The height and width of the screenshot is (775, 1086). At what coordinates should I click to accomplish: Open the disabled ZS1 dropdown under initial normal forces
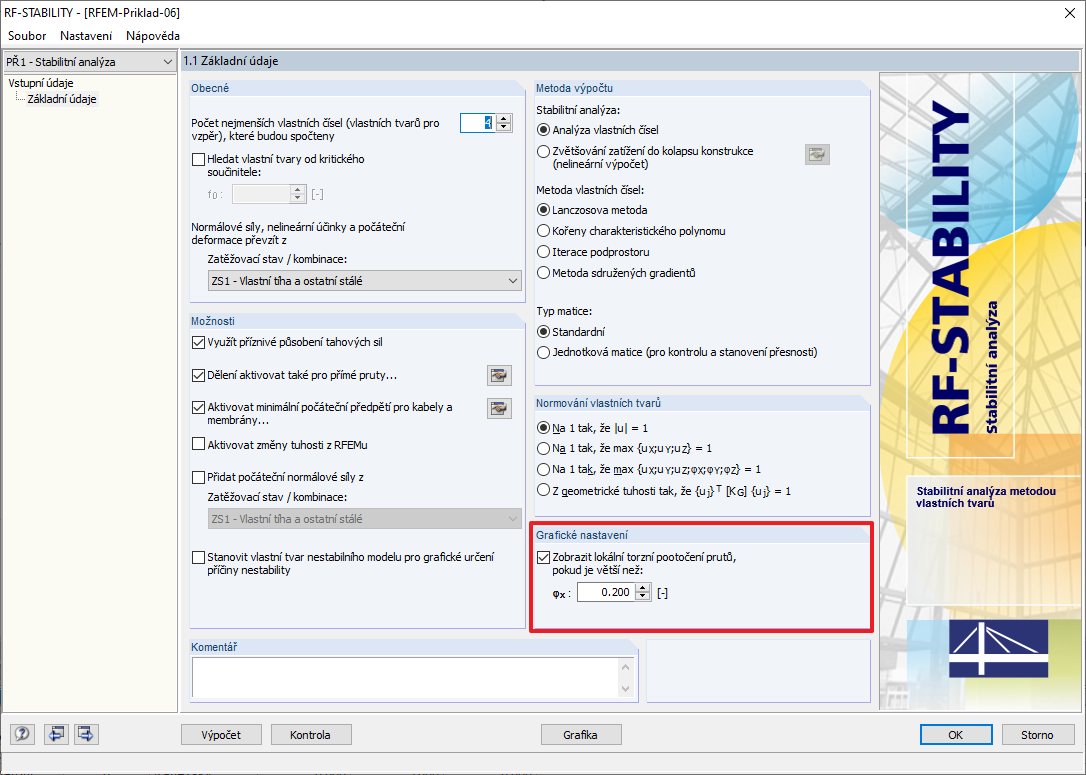[364, 519]
